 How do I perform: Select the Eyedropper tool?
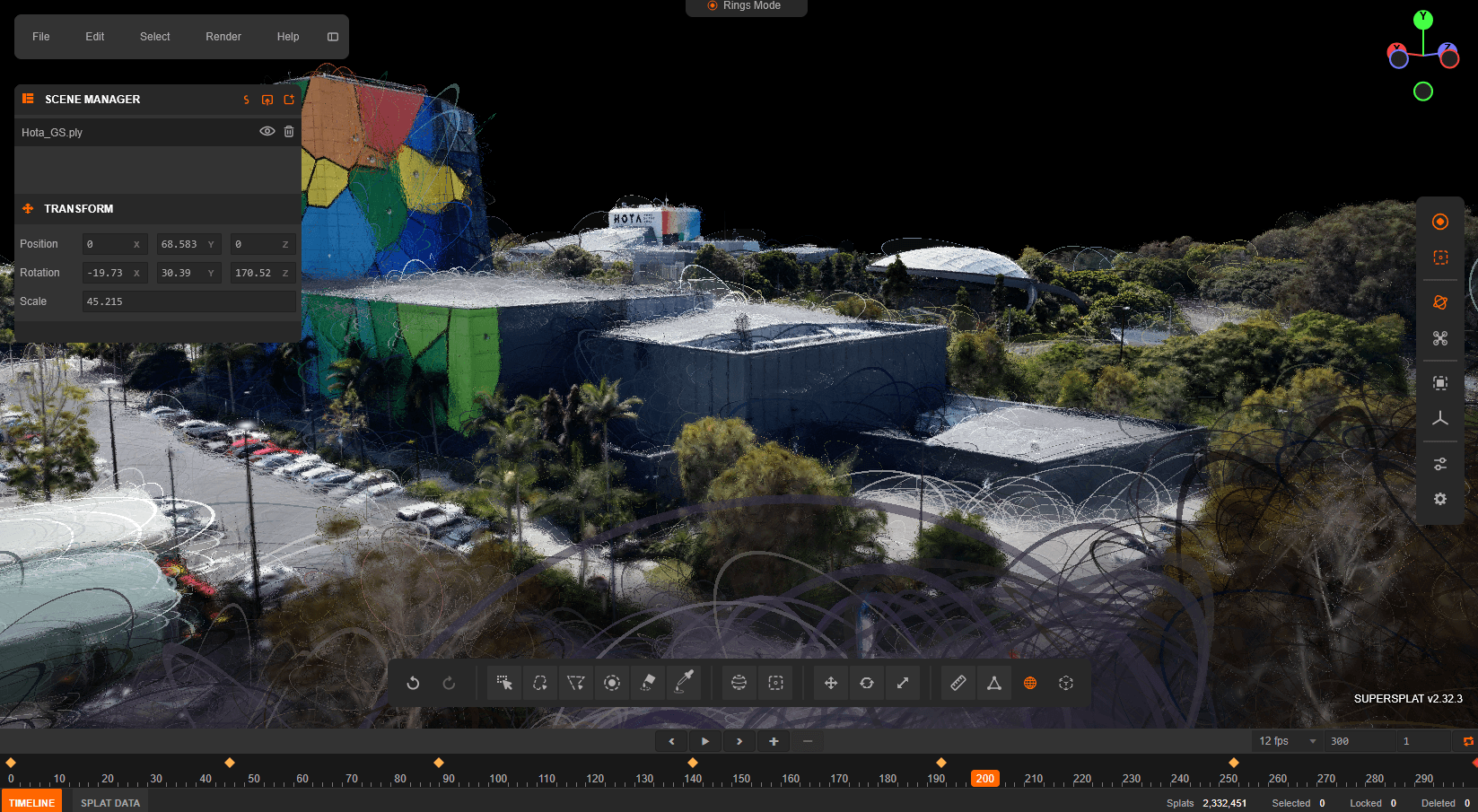point(684,683)
